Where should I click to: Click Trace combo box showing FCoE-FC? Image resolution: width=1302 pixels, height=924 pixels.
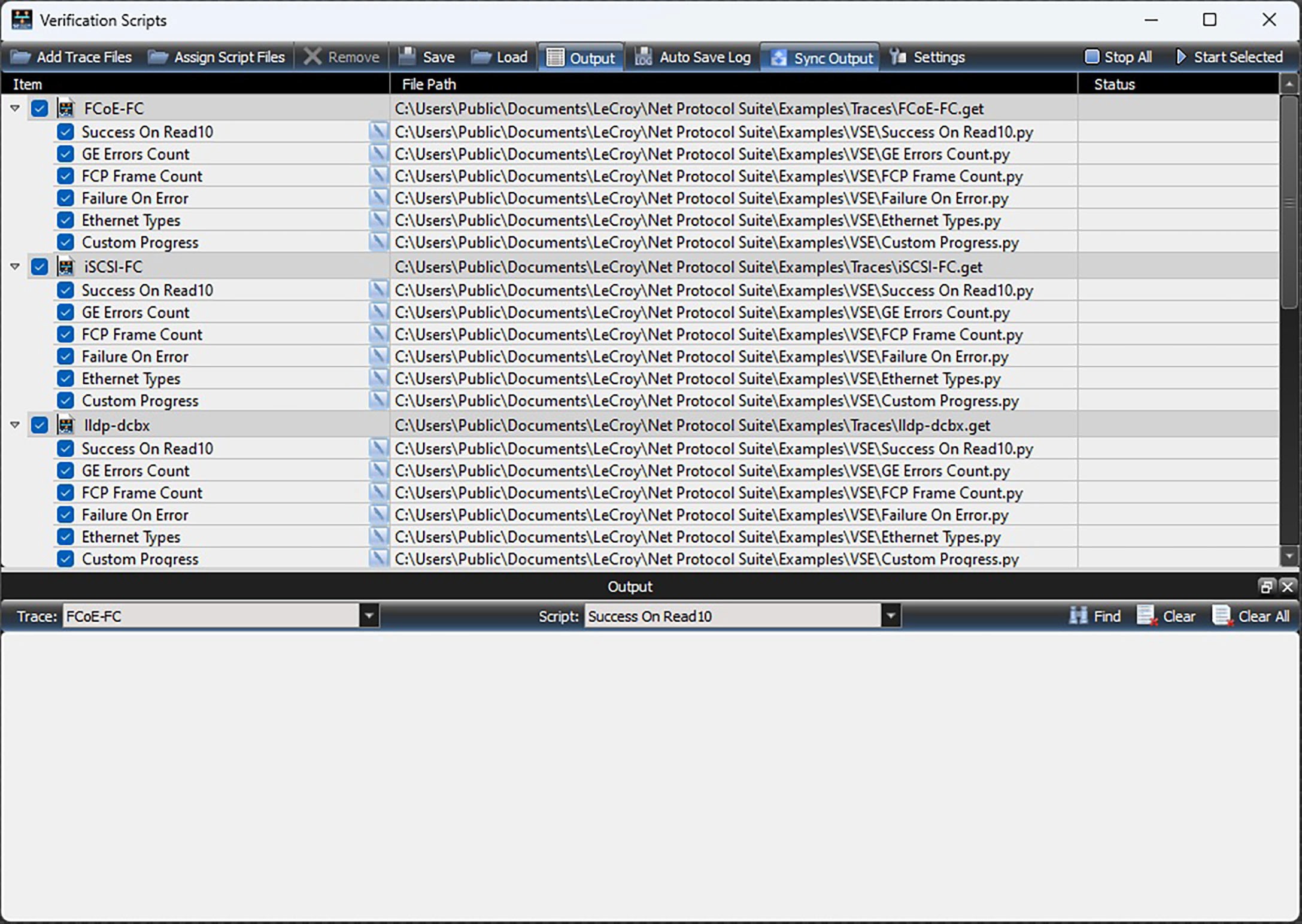pos(221,616)
